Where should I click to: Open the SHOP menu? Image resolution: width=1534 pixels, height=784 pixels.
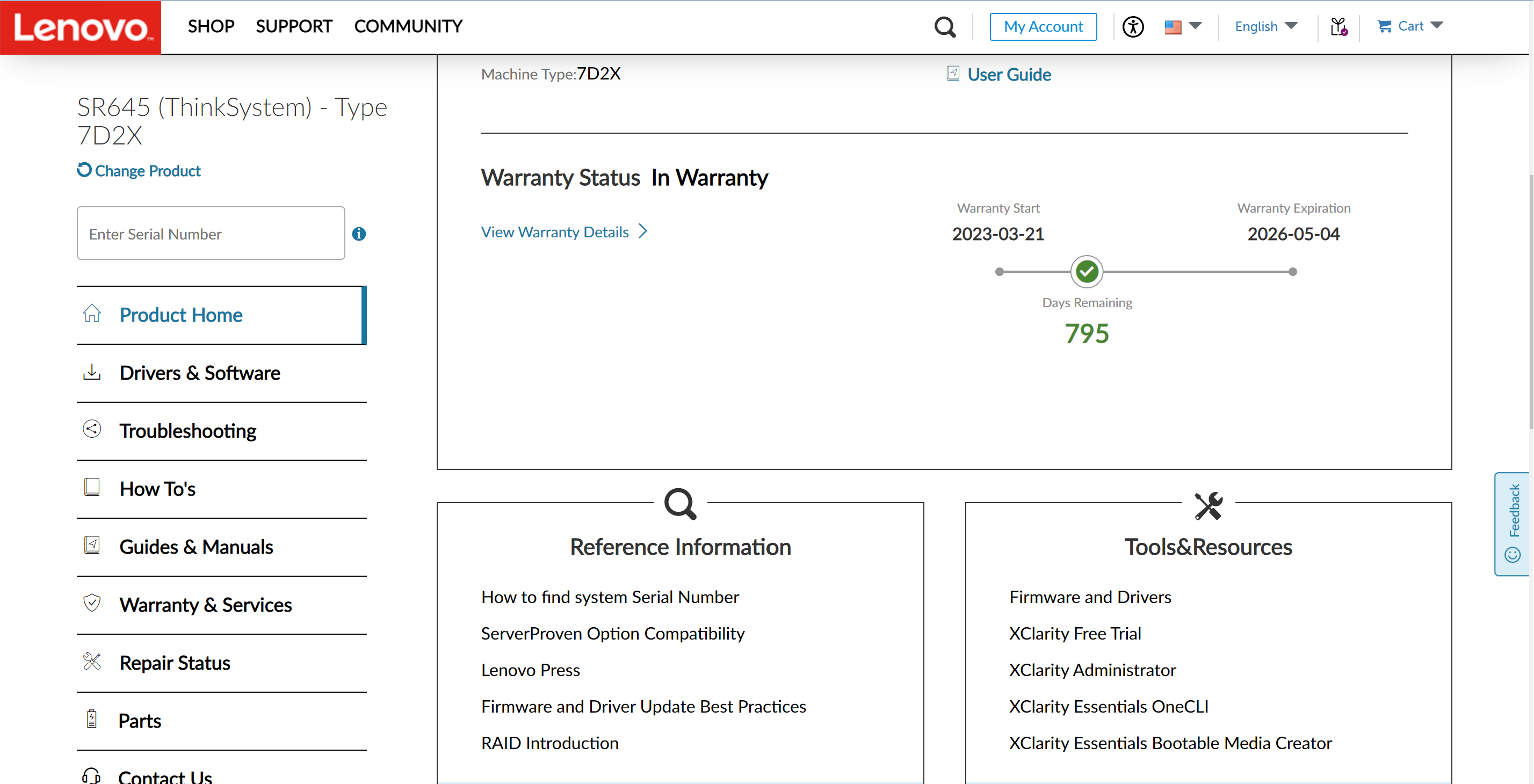[211, 26]
